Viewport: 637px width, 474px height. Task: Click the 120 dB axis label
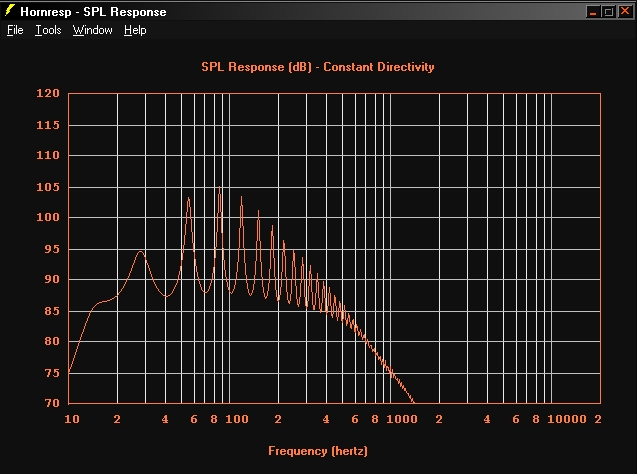[x=48, y=93]
